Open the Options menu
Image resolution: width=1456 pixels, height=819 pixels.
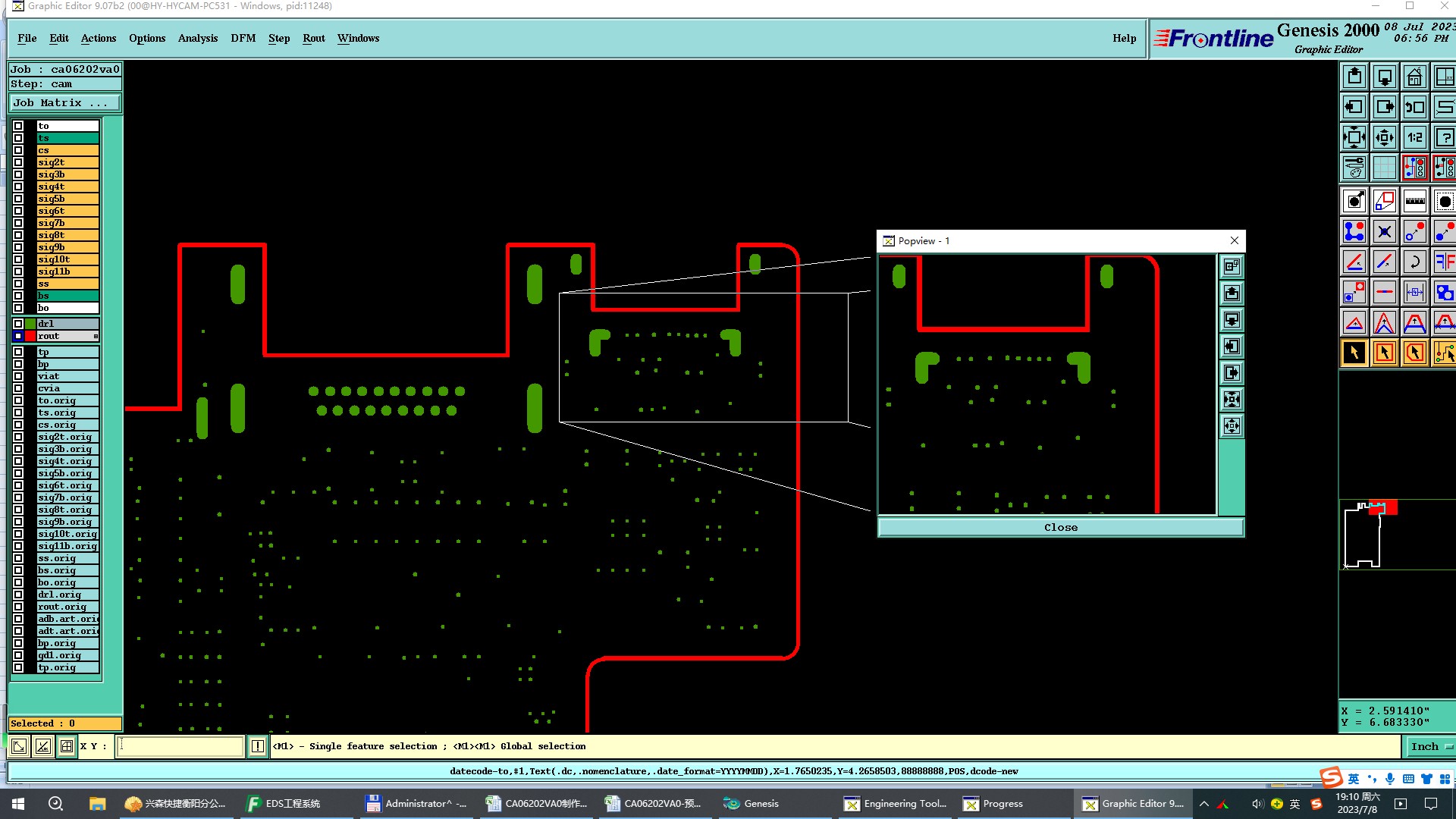pos(147,38)
